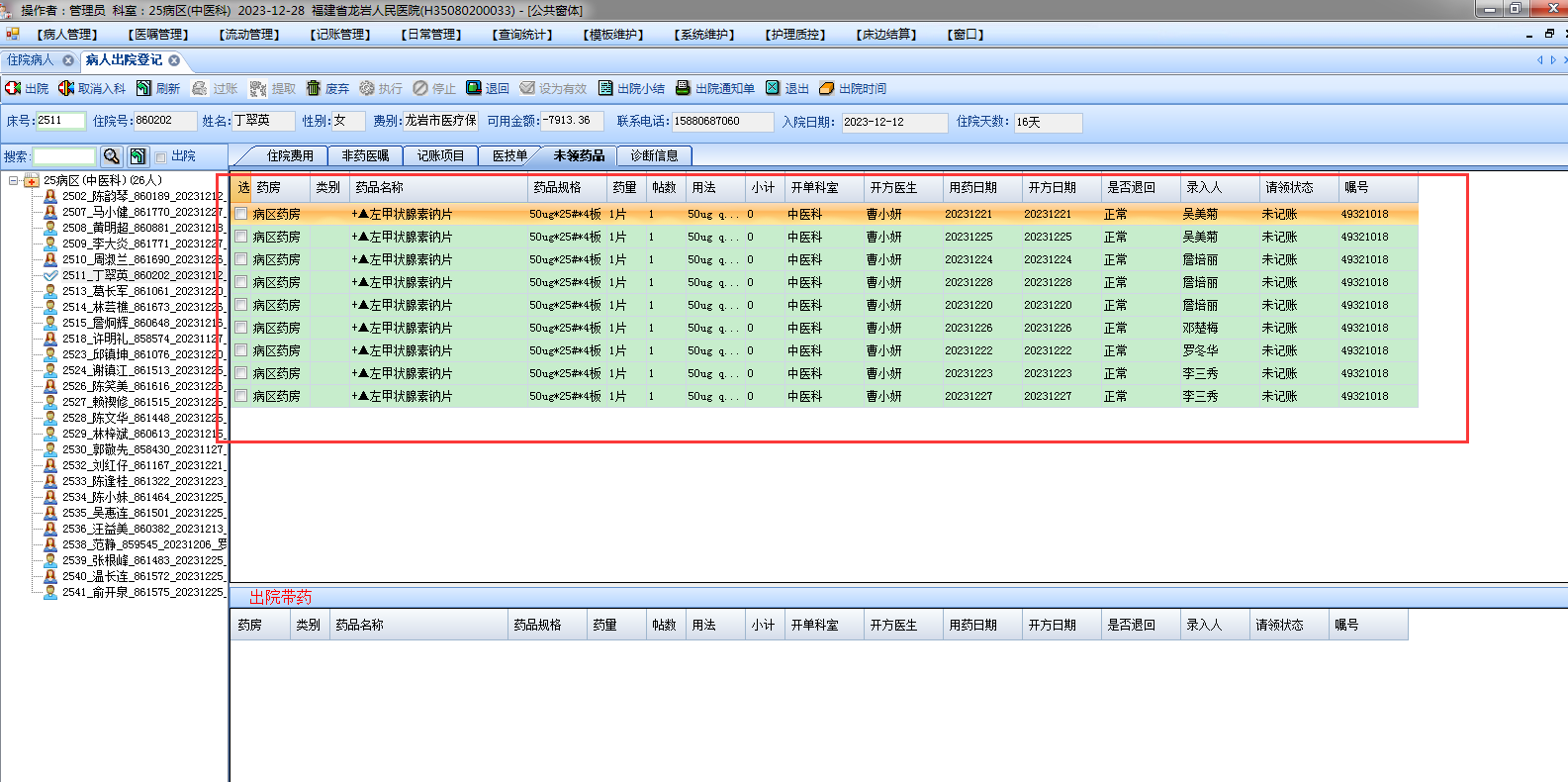
Task: Open the 【记账管理】 menu
Action: click(340, 35)
